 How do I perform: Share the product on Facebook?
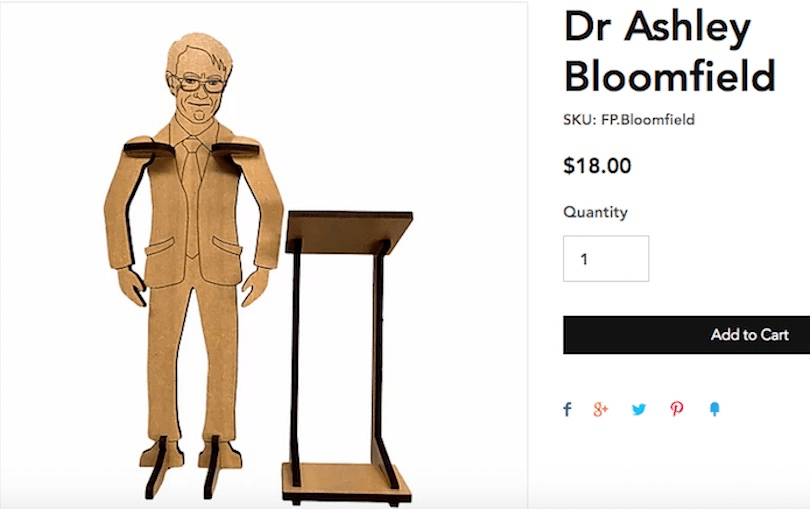567,409
